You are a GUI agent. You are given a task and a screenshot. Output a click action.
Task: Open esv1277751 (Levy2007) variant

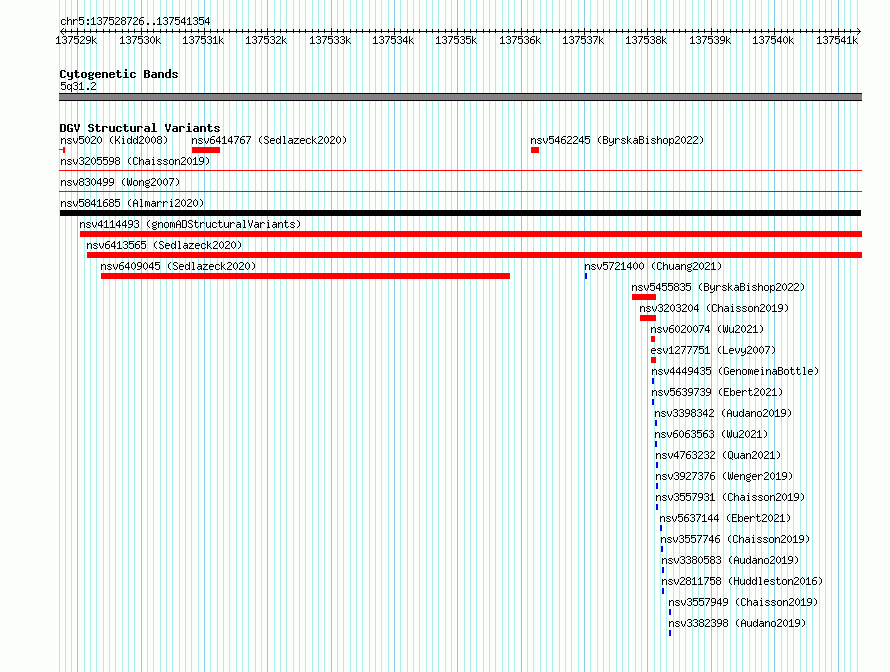(x=713, y=350)
